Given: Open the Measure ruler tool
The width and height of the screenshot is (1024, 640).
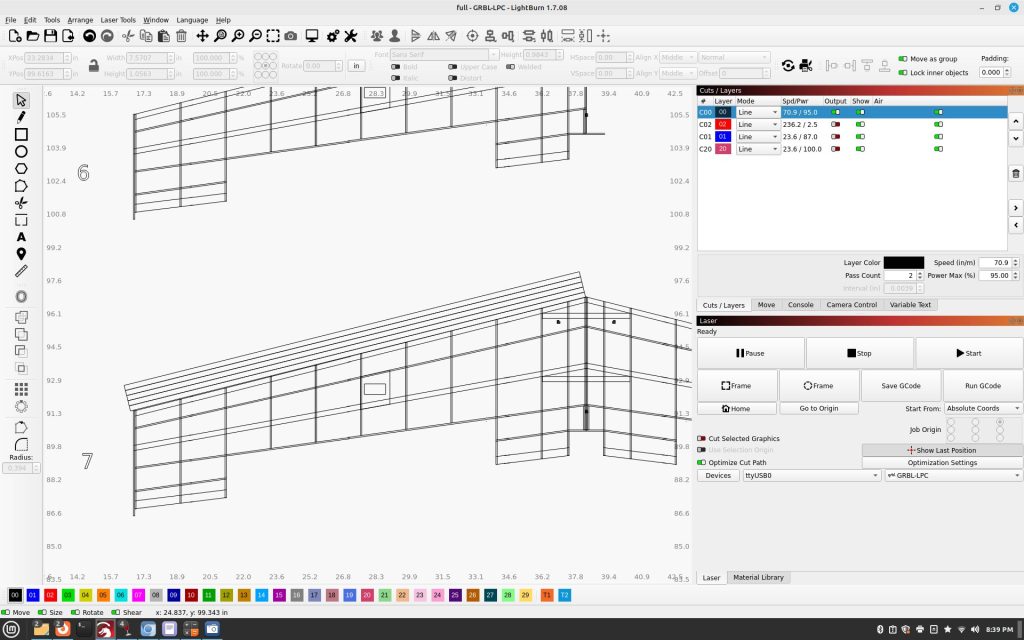Looking at the screenshot, I should tap(21, 271).
